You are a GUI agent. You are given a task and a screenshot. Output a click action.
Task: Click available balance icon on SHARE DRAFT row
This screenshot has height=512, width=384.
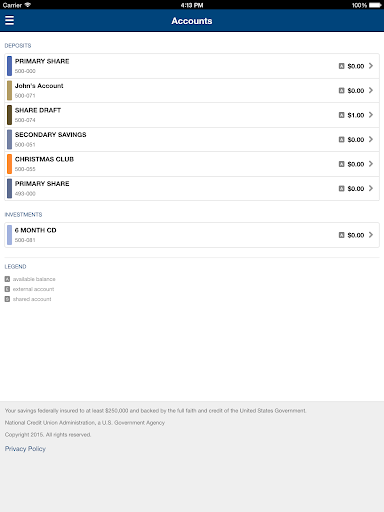341,115
